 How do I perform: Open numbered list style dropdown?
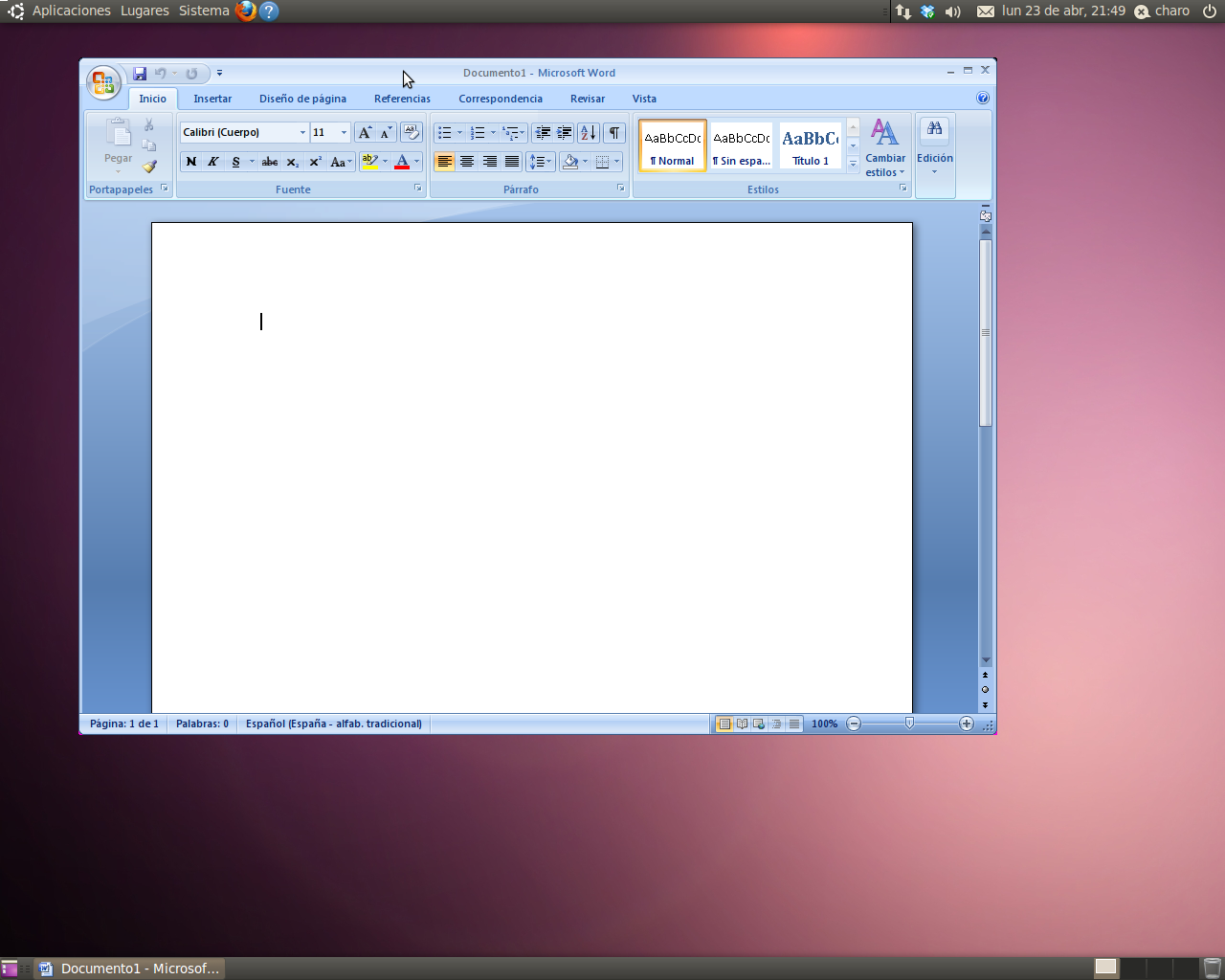click(x=493, y=133)
